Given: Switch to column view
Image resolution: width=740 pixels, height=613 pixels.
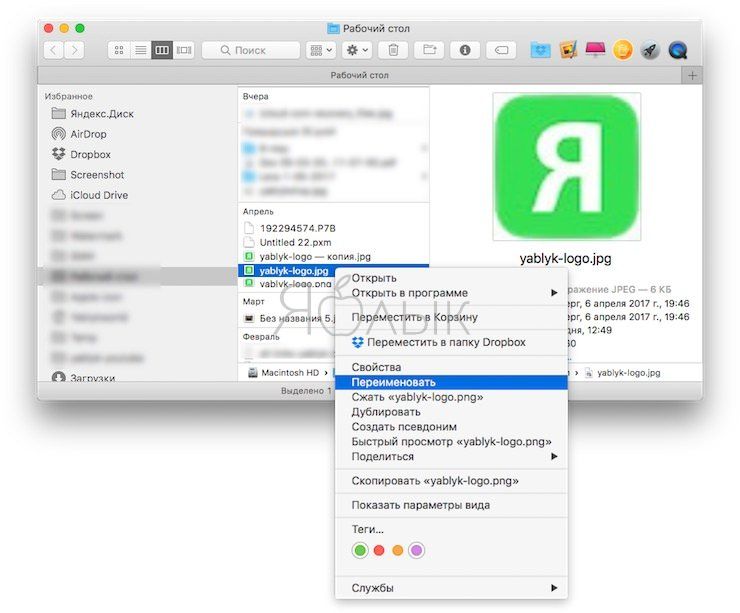Looking at the screenshot, I should pos(162,50).
